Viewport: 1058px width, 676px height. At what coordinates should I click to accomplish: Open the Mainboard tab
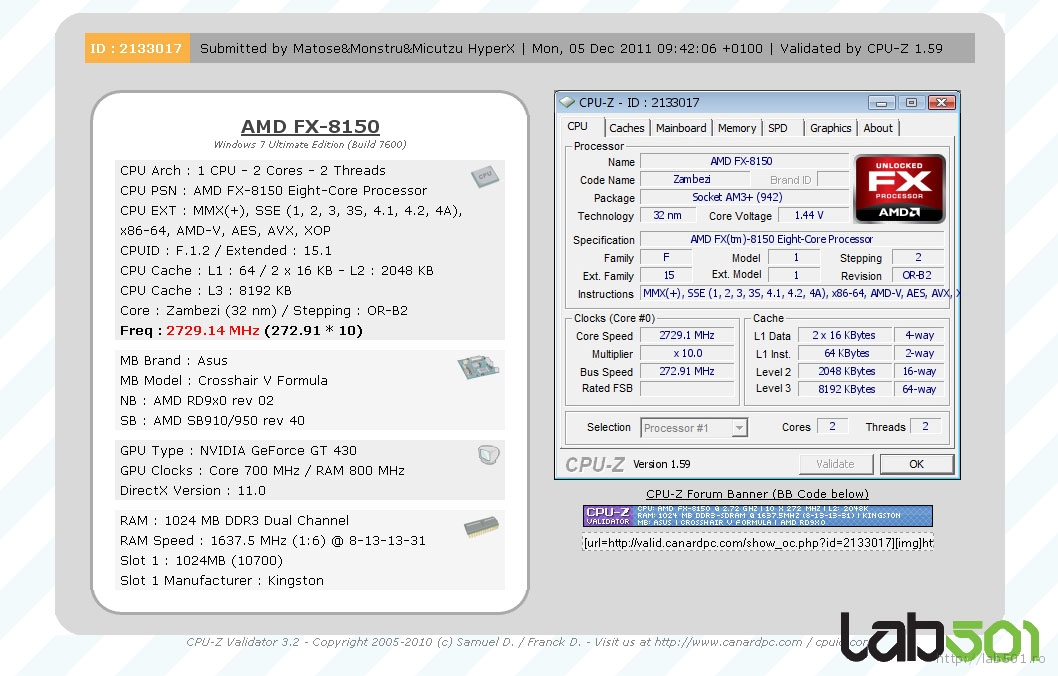[x=681, y=128]
